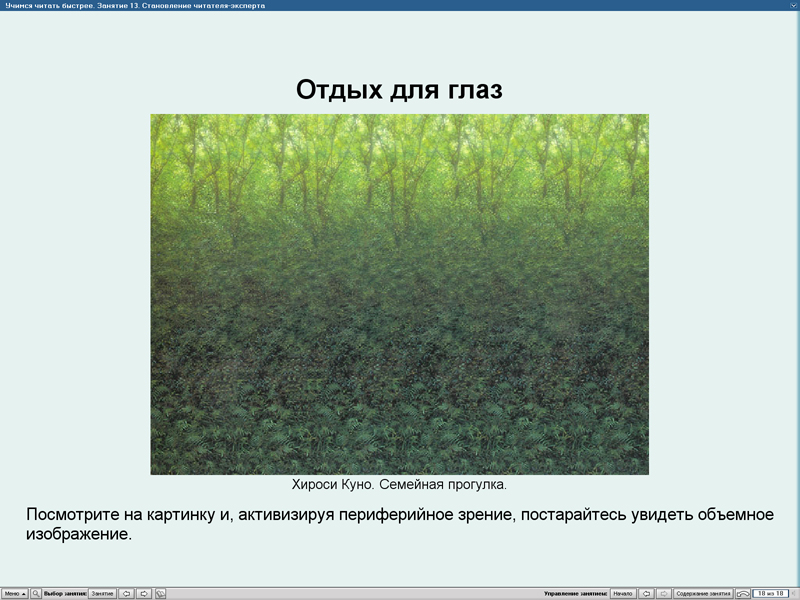Click the stereogram forest picture
This screenshot has height=600, width=800.
pos(399,294)
